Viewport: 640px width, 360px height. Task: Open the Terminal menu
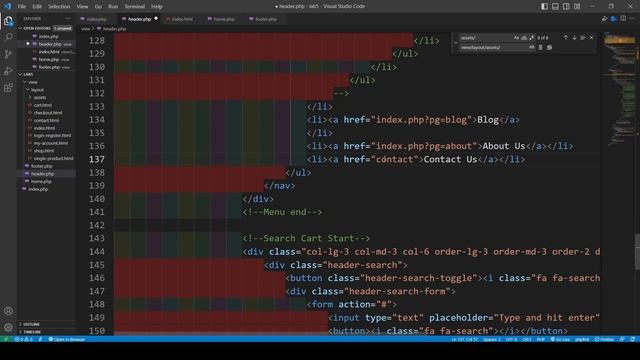[x=135, y=7]
